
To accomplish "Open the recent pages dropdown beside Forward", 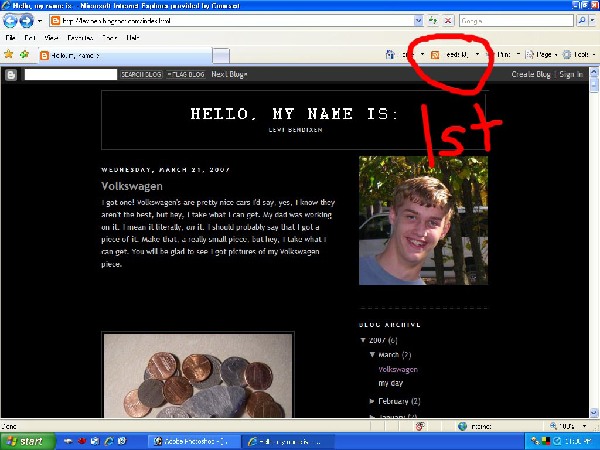I will [x=40, y=21].
